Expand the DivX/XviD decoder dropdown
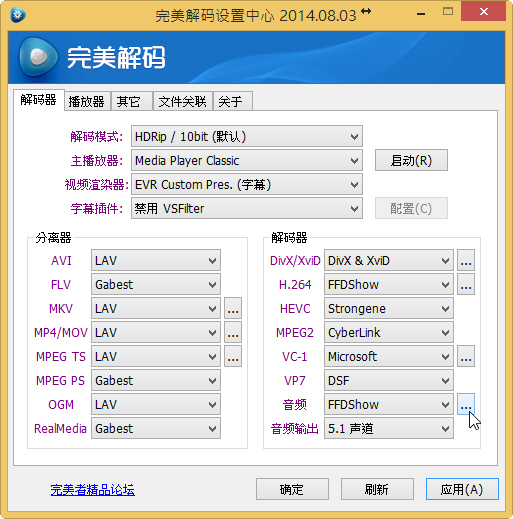This screenshot has height=519, width=513. click(389, 261)
